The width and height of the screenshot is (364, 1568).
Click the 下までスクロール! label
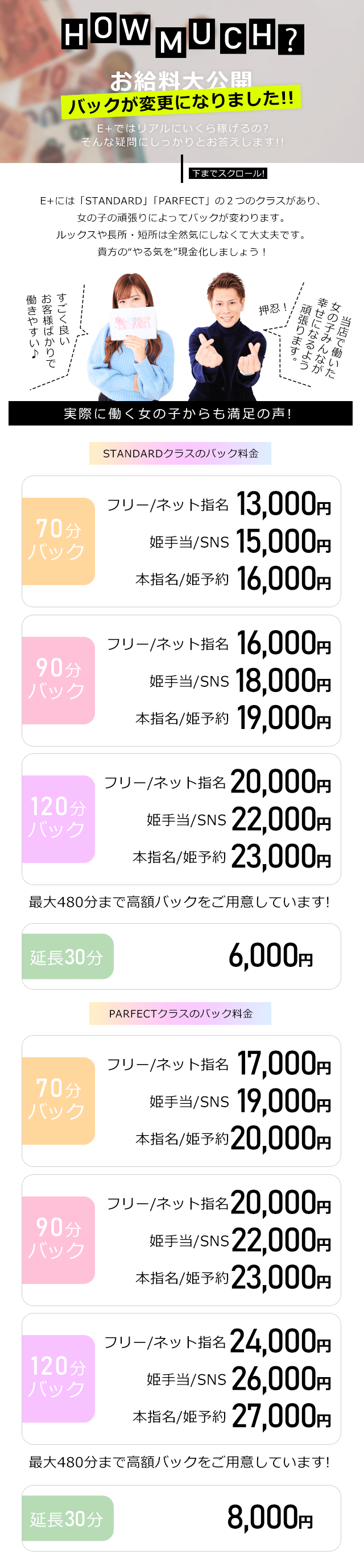coord(228,173)
